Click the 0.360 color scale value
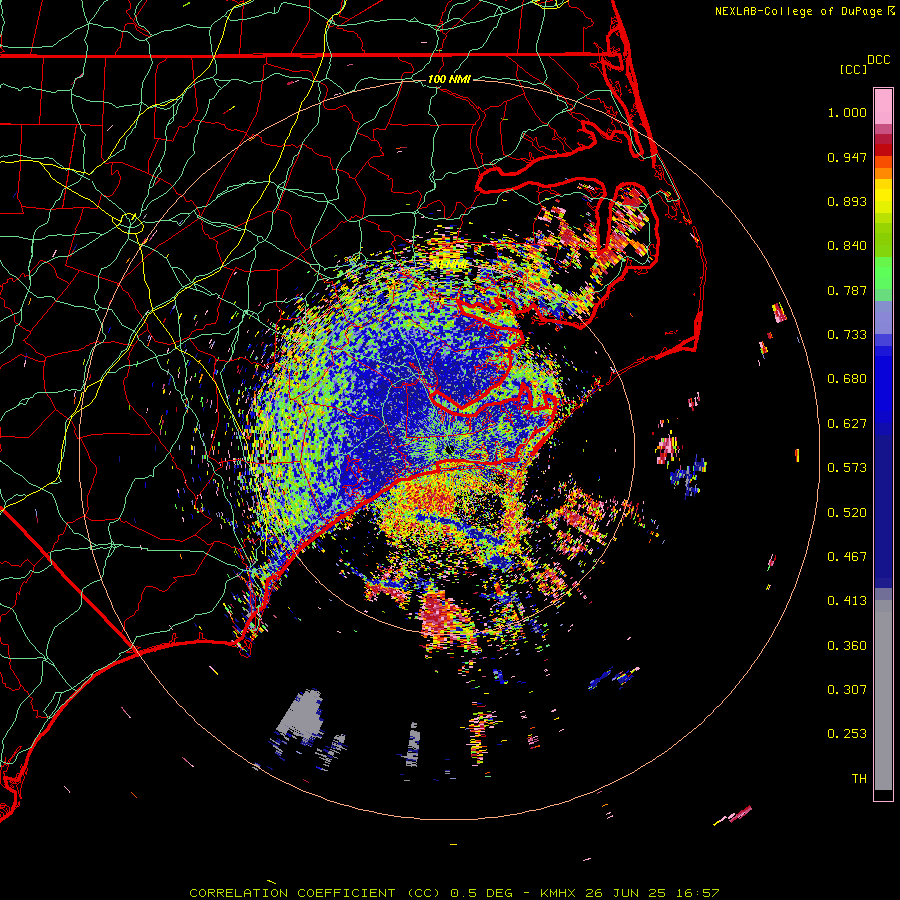The image size is (900, 900). coord(847,646)
